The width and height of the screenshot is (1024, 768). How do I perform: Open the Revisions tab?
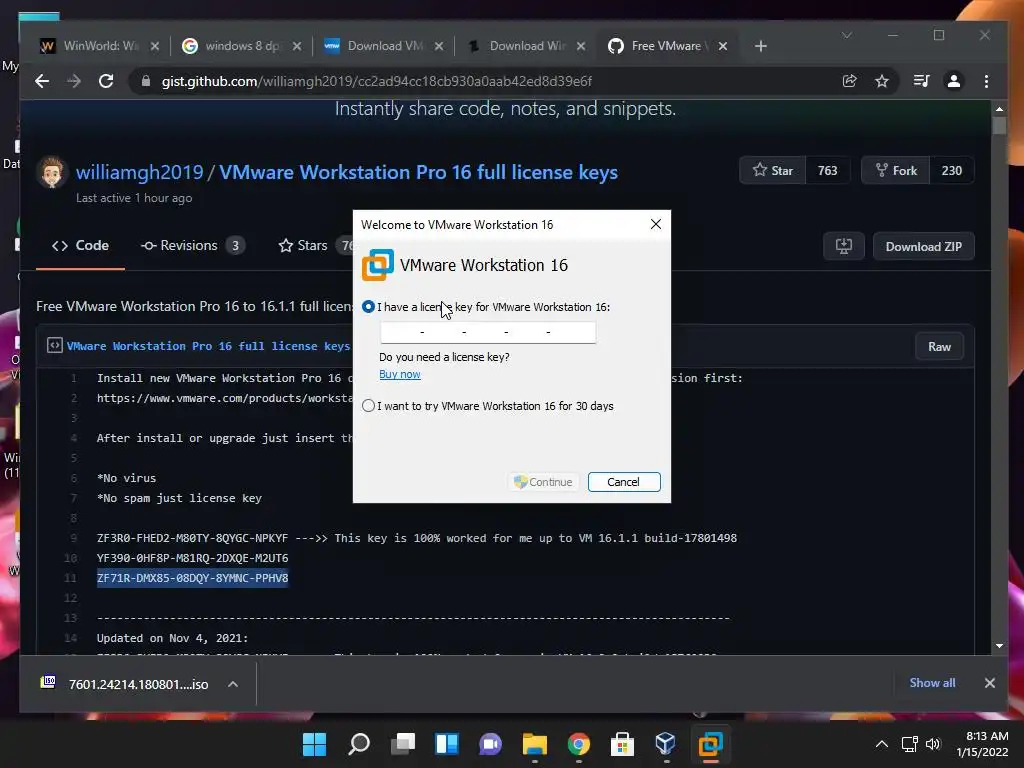pos(193,246)
